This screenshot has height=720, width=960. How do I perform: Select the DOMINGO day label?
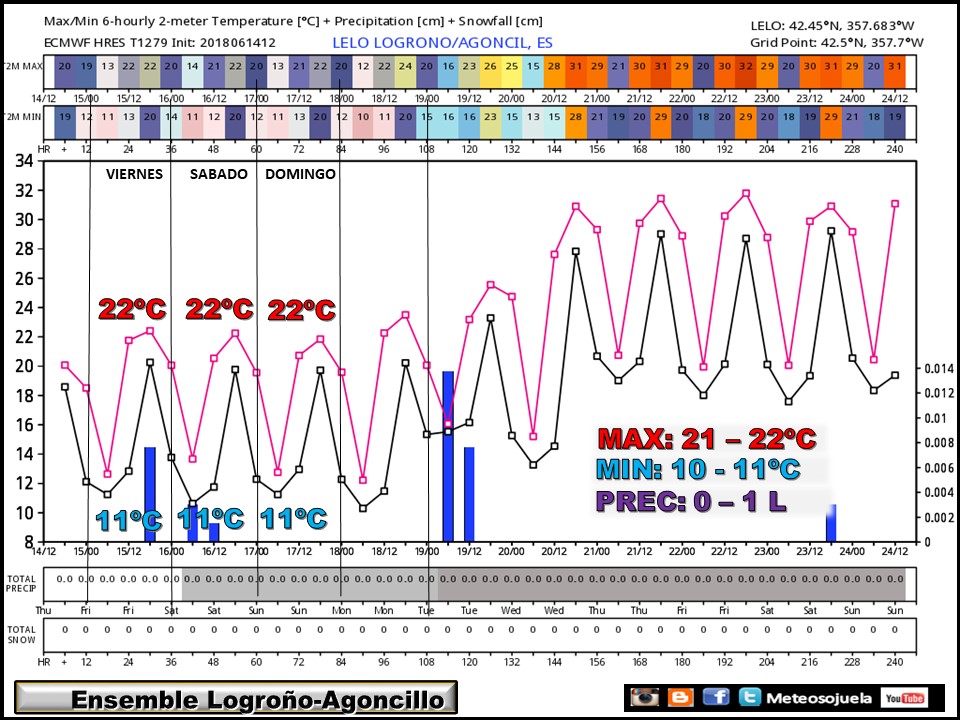coord(300,174)
